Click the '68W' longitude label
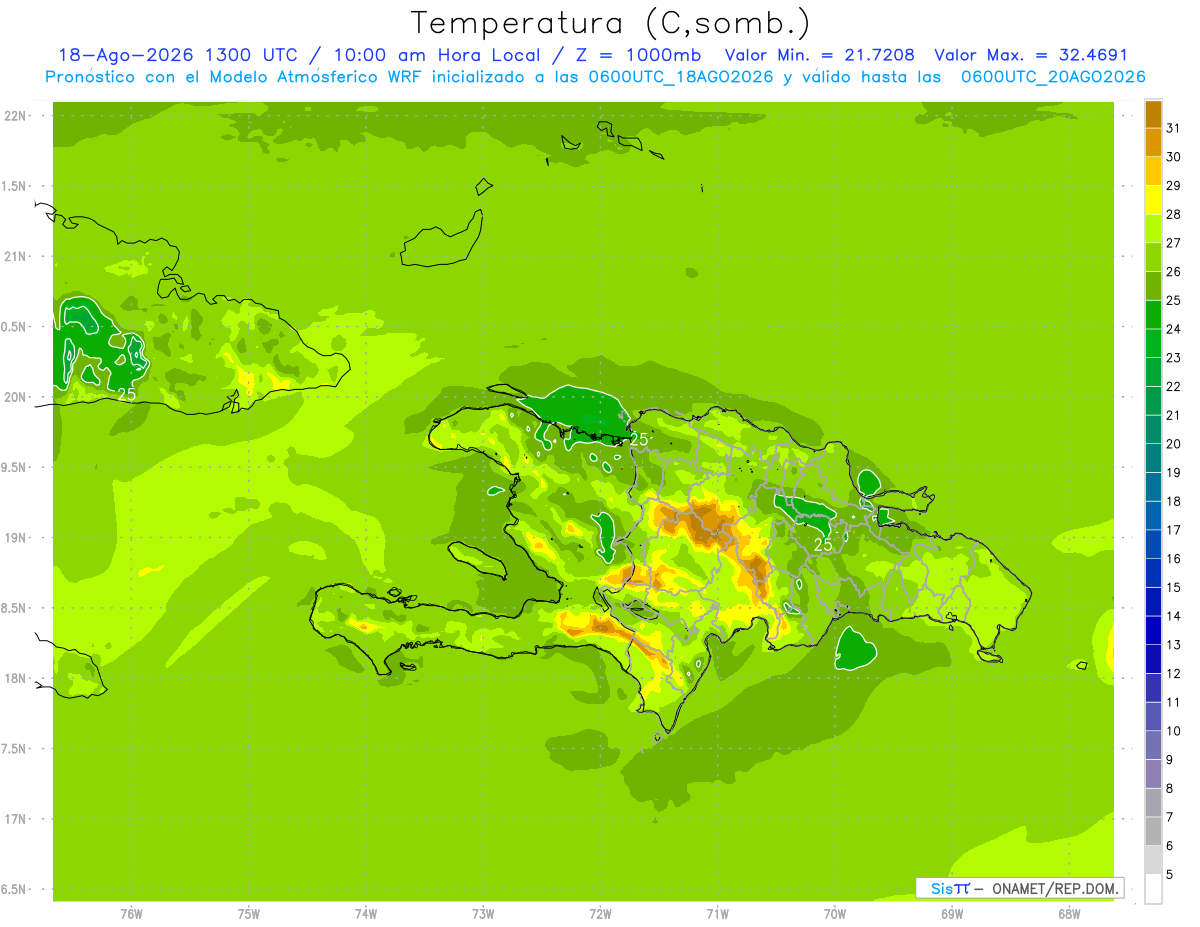Viewport: 1200px width, 927px height. tap(1069, 914)
